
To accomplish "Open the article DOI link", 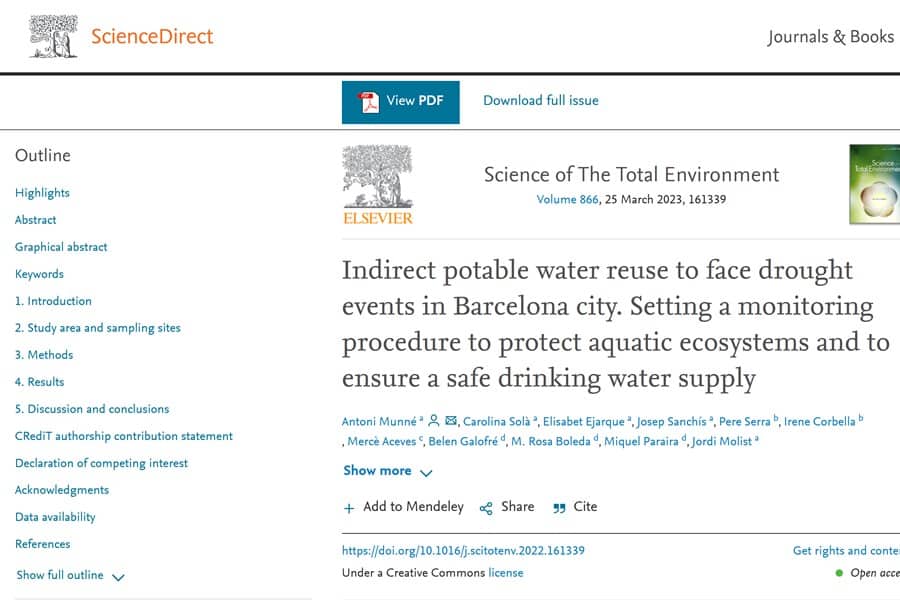I will (463, 550).
